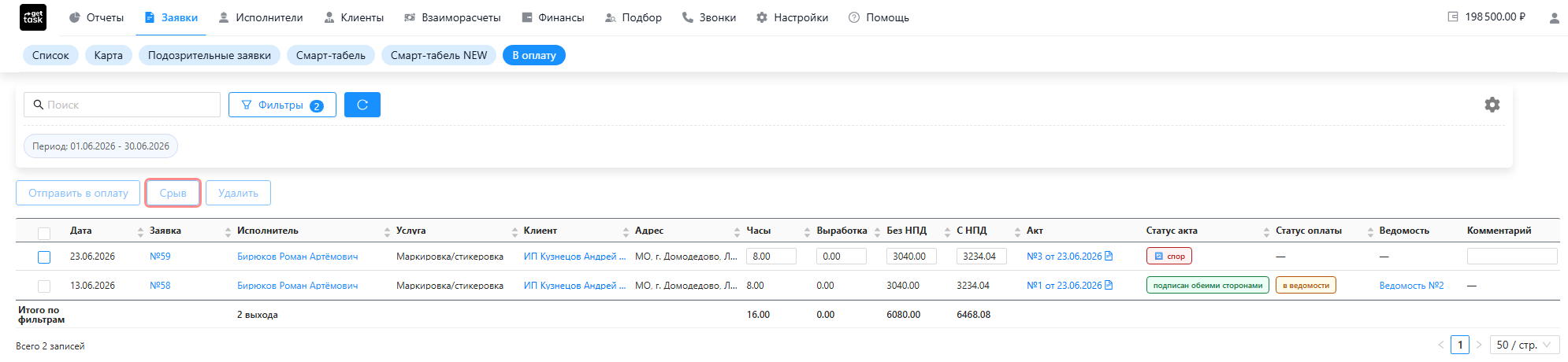Go to previous page arrow

pos(1441,345)
